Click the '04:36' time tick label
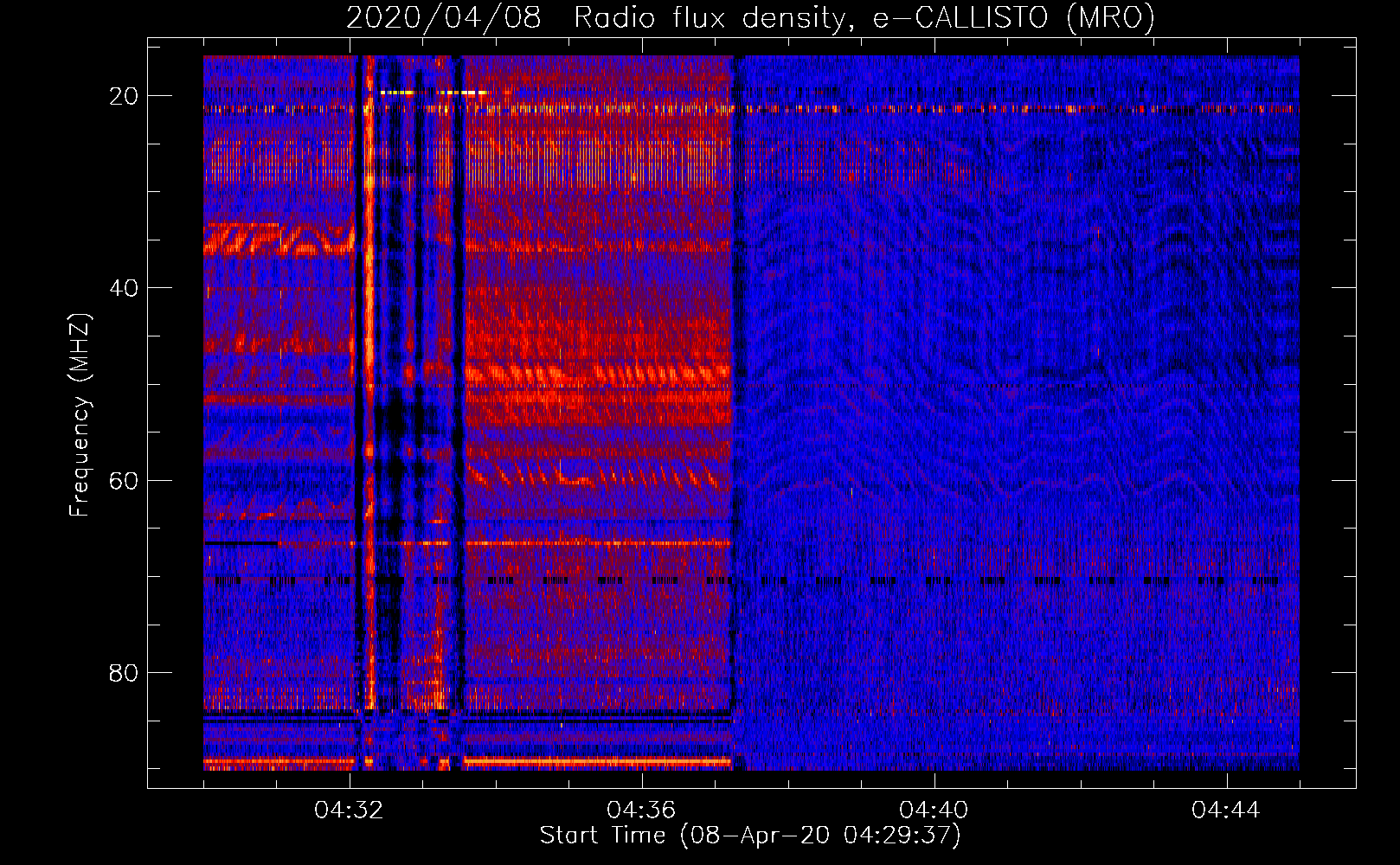The width and height of the screenshot is (1400, 865). click(x=641, y=811)
